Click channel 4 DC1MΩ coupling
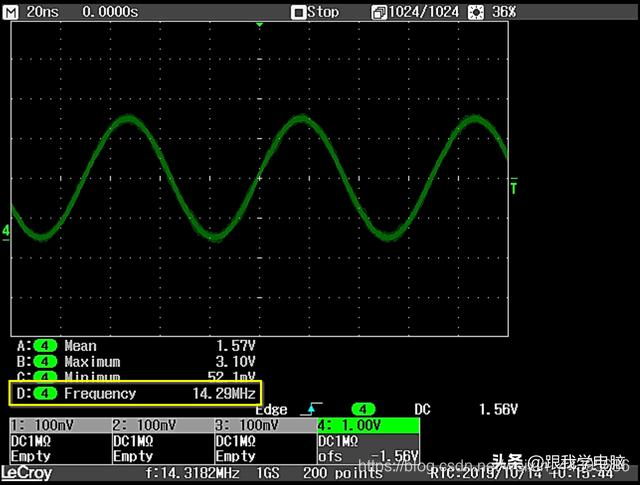Image resolution: width=640 pixels, height=485 pixels. 338,441
